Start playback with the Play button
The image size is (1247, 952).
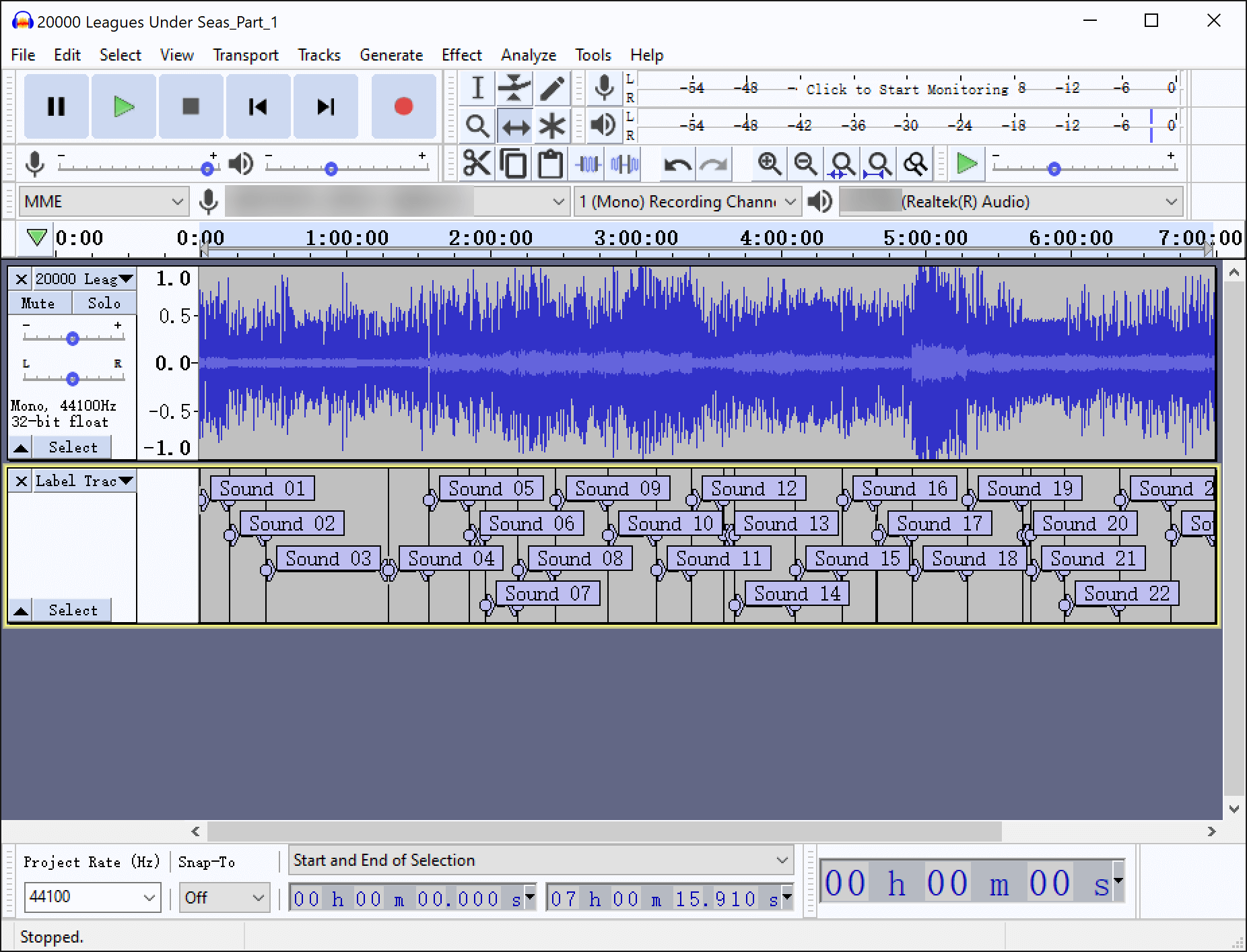(124, 106)
